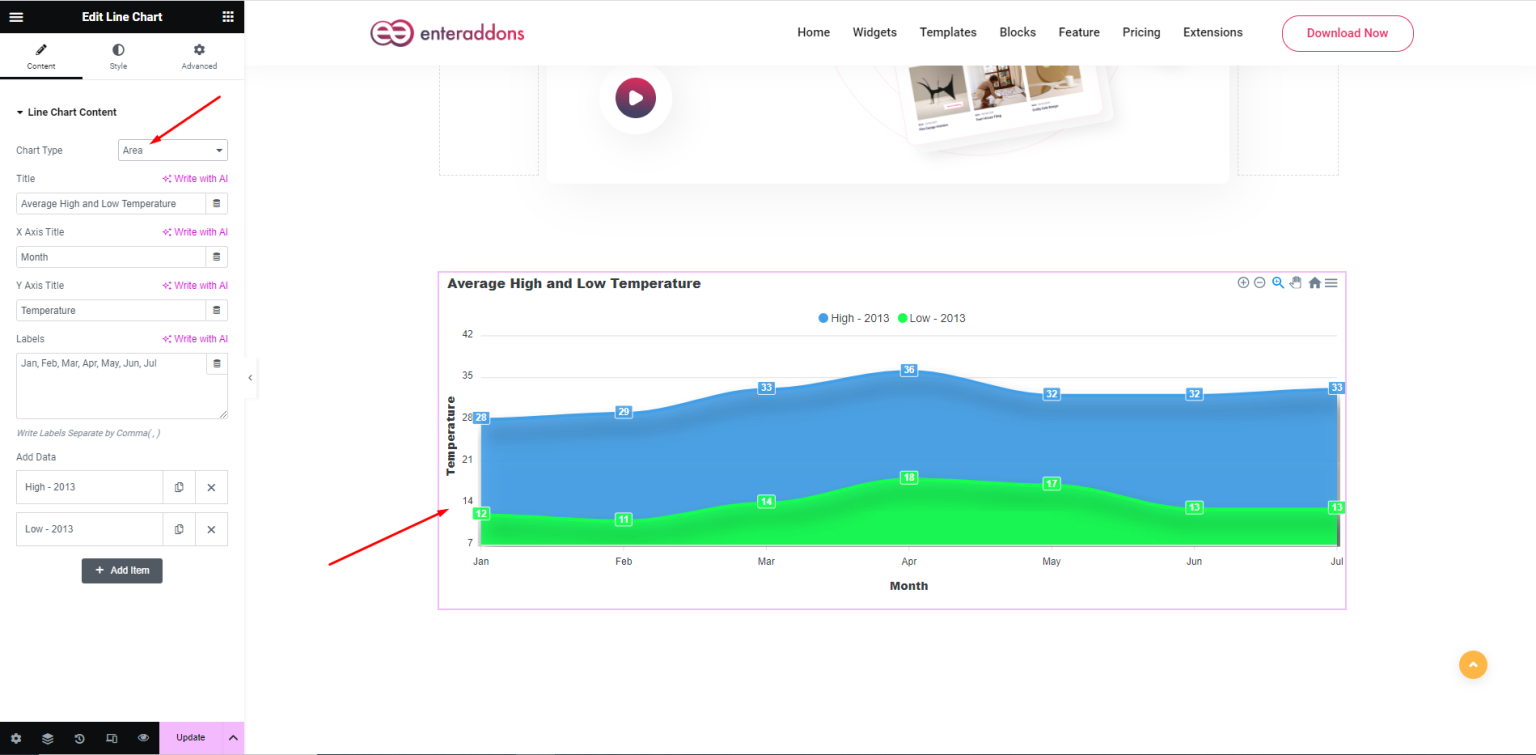Open save options arrow beside Update

[x=233, y=738]
